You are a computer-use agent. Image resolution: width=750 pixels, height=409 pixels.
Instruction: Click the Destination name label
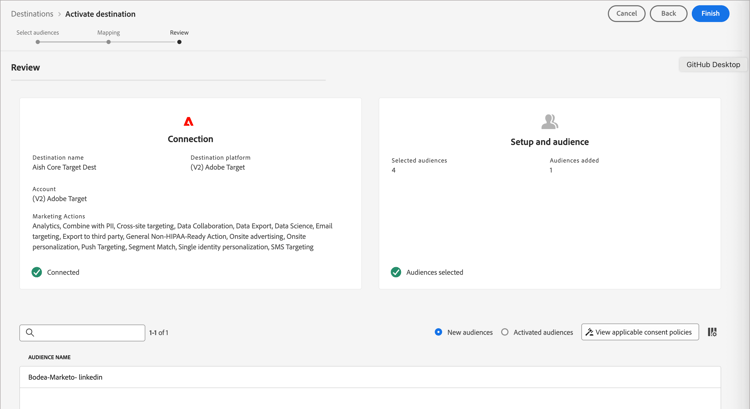[58, 157]
